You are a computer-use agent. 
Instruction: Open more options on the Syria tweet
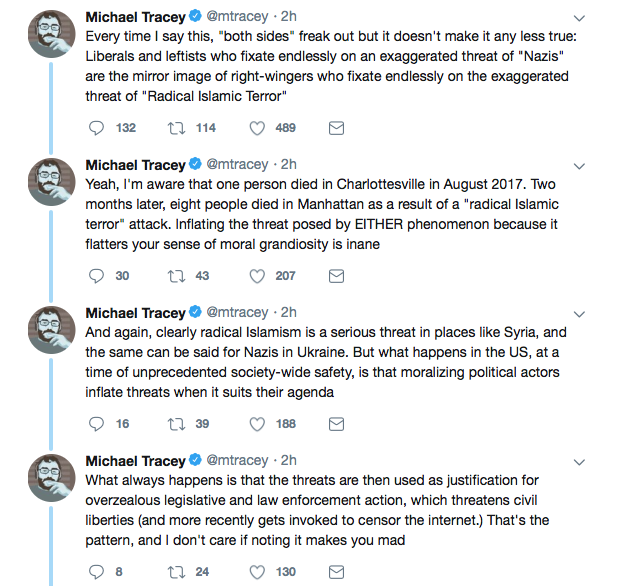[579, 314]
